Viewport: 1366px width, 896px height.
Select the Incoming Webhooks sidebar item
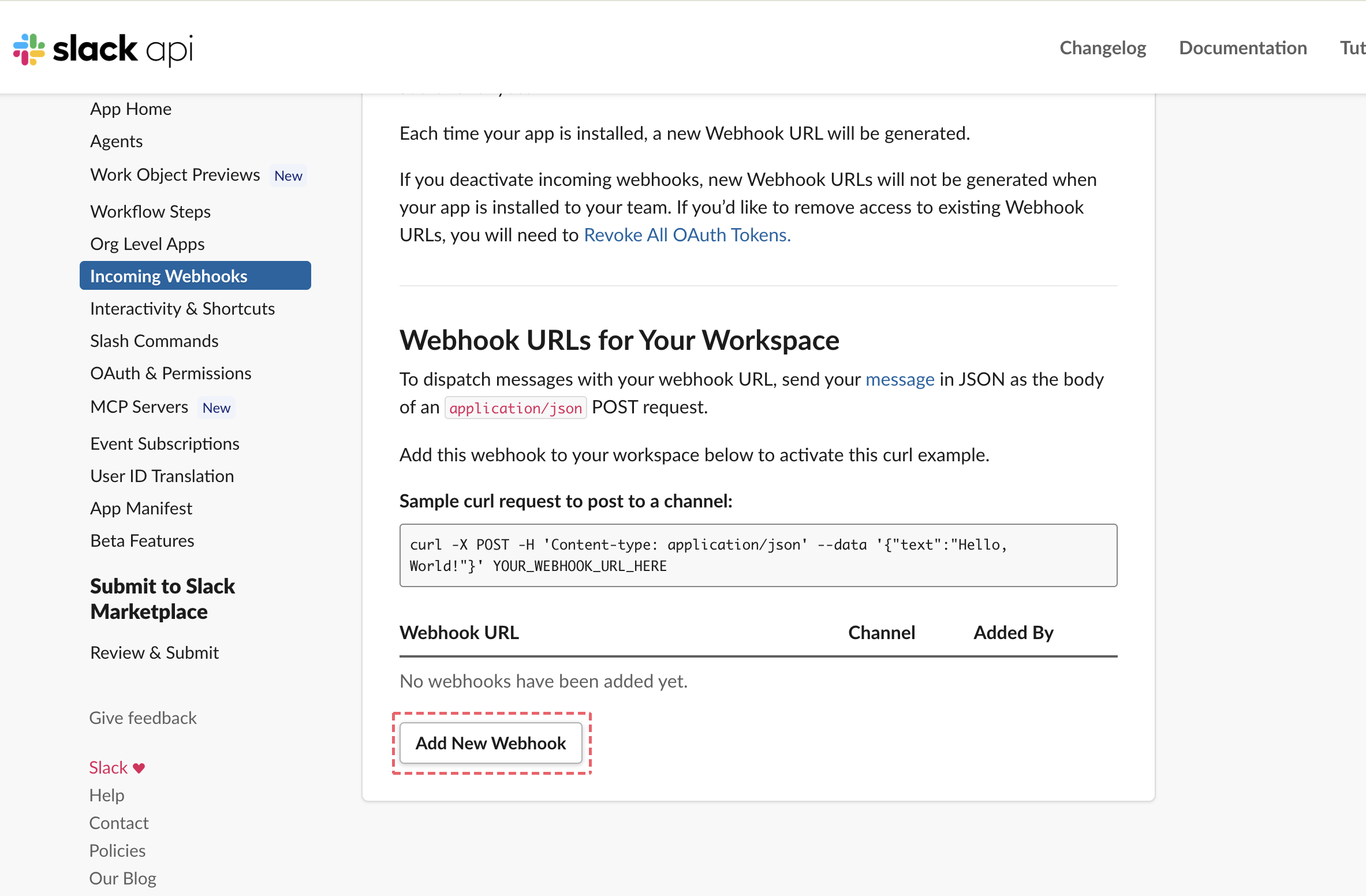(x=195, y=276)
